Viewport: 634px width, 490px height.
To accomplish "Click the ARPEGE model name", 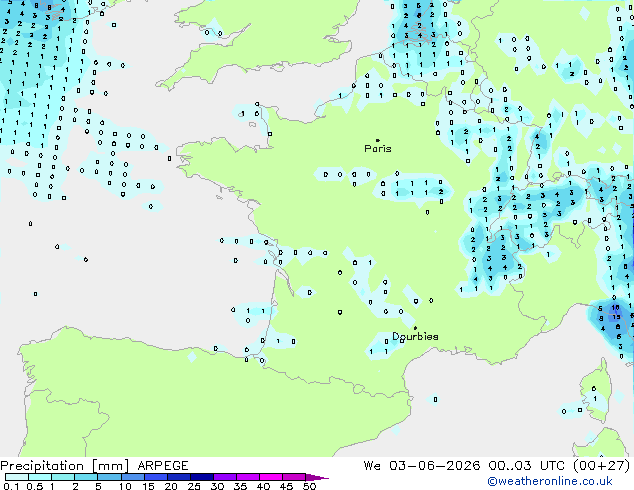I will pyautogui.click(x=163, y=466).
